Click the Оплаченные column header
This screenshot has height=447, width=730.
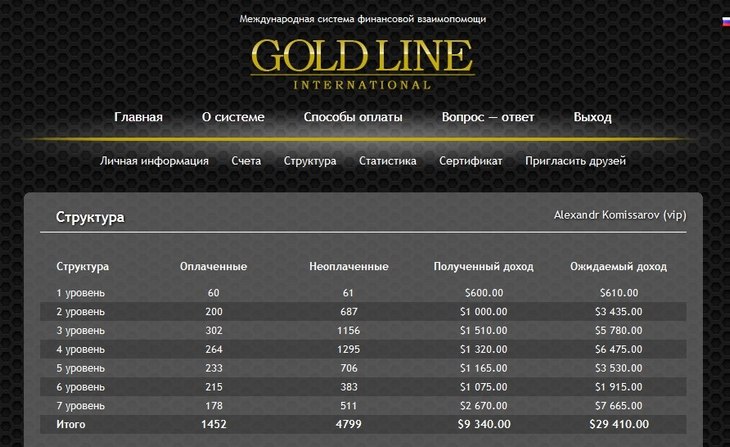tap(213, 267)
